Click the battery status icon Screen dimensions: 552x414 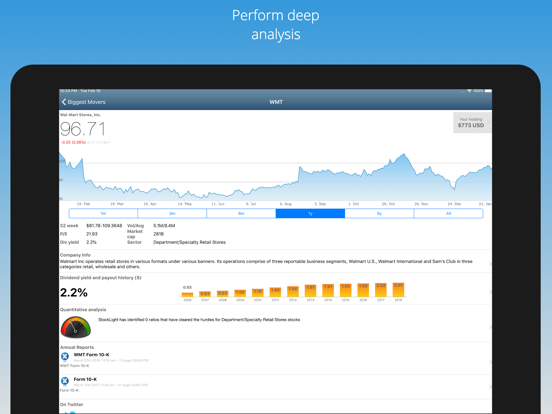point(488,91)
